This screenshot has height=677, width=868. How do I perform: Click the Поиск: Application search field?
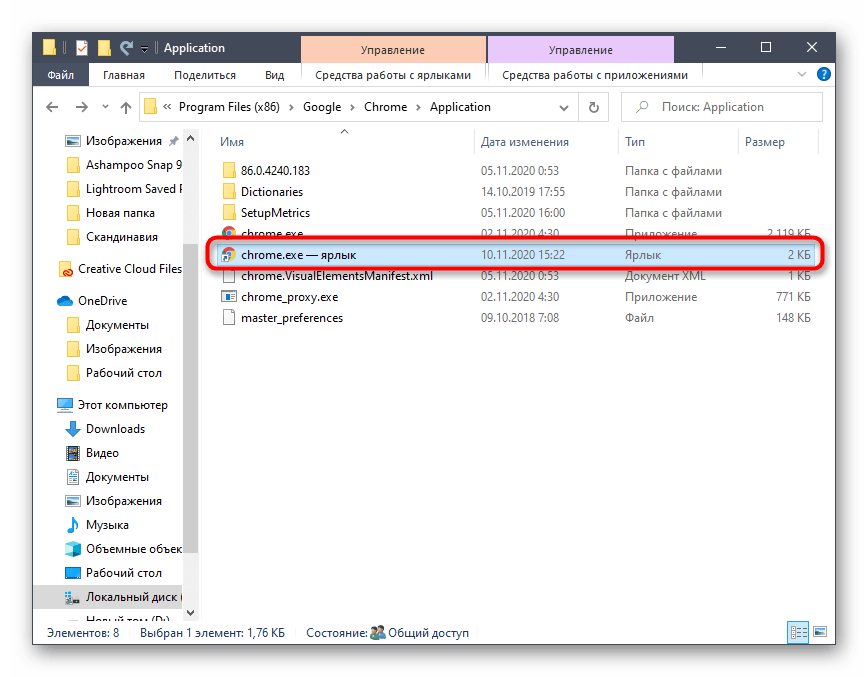tap(722, 107)
